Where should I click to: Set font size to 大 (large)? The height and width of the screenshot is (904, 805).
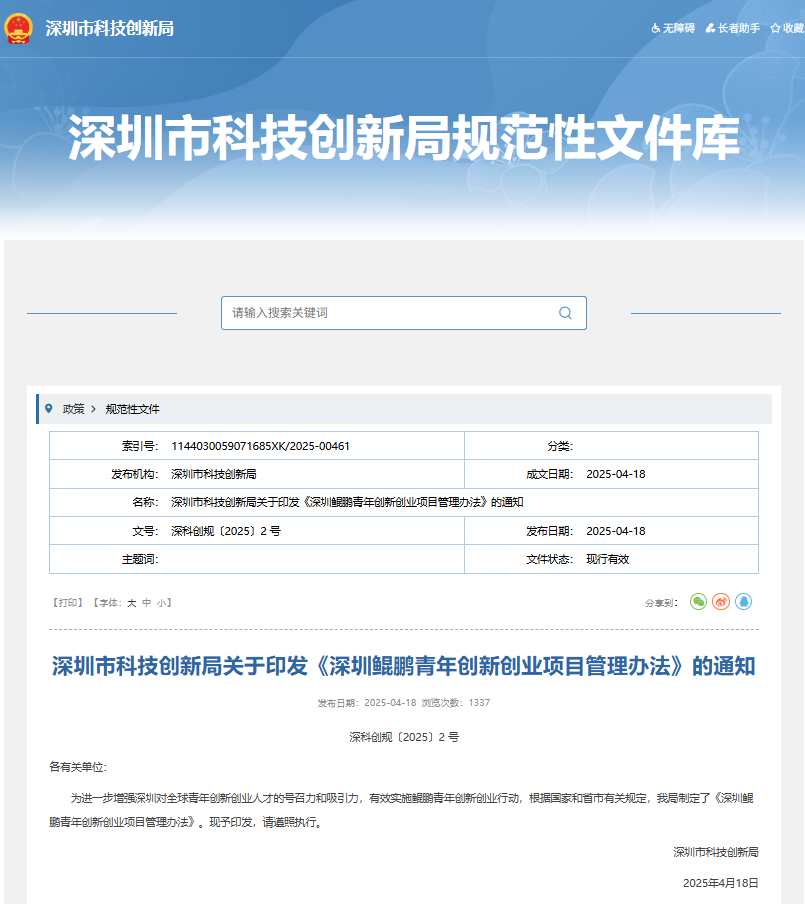click(x=131, y=603)
